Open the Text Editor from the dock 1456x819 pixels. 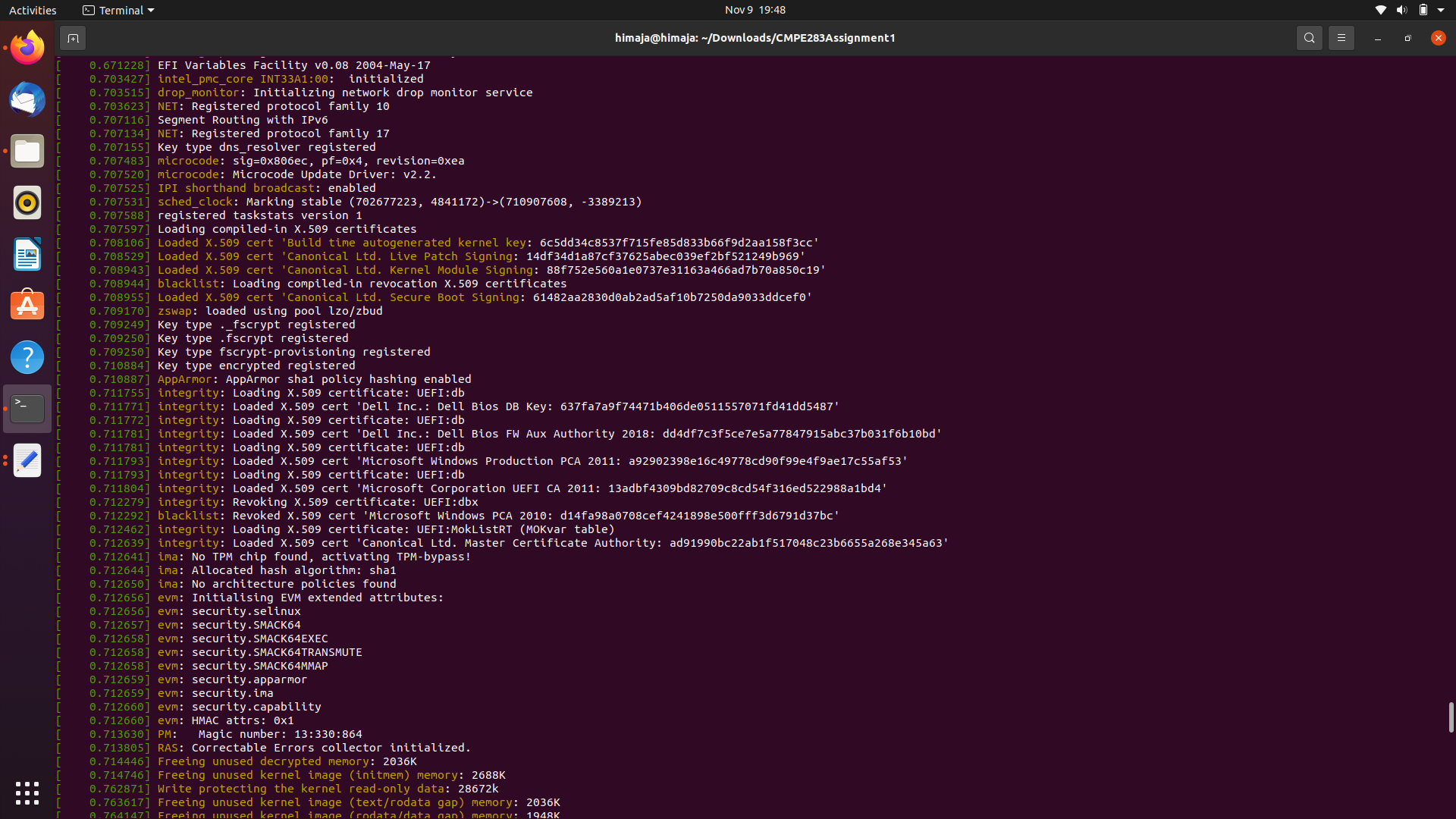27,460
